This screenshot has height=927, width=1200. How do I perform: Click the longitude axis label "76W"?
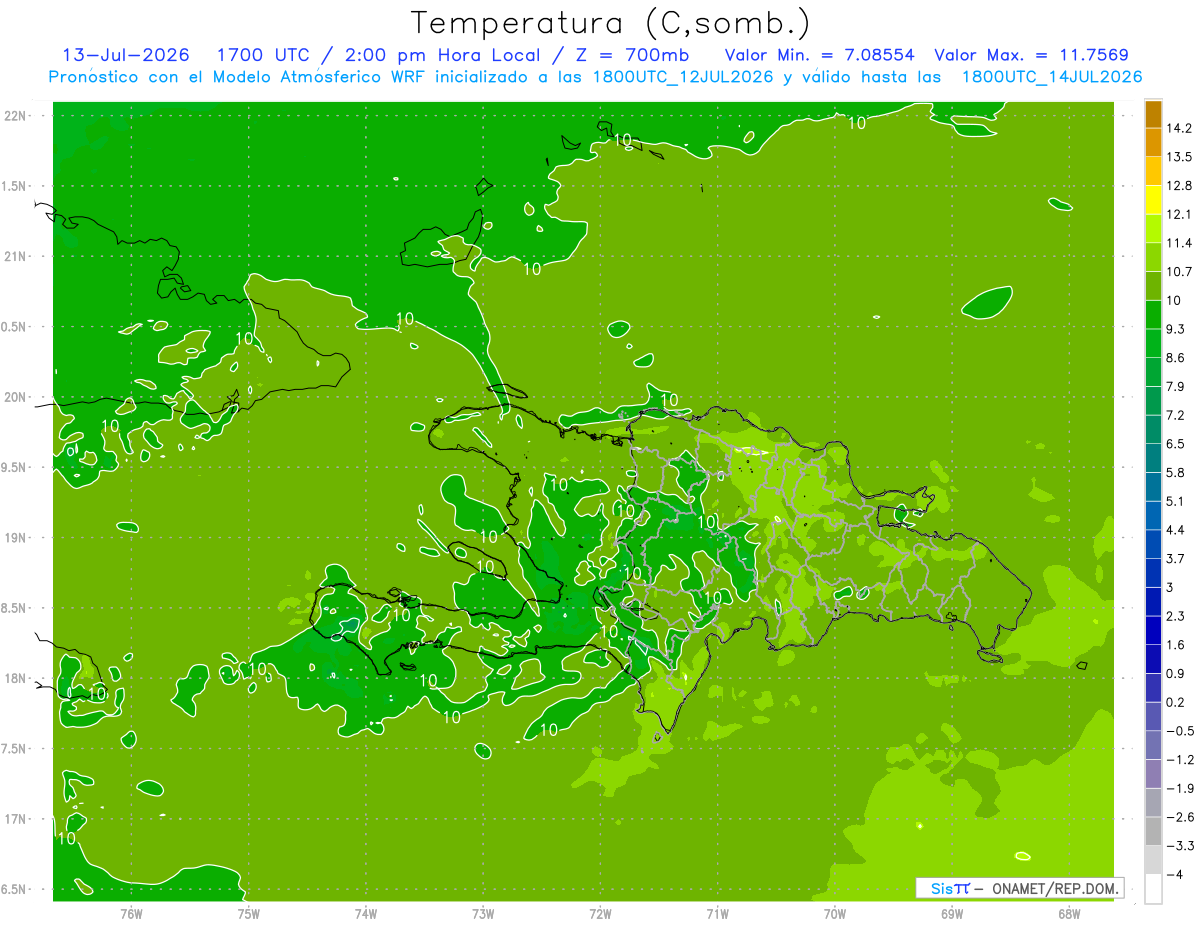tap(131, 914)
